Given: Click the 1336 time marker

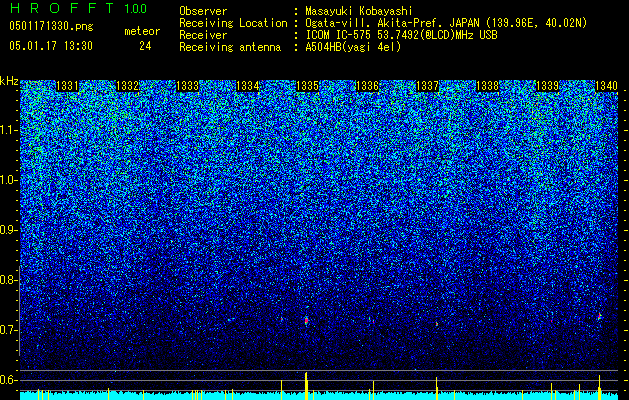Looking at the screenshot, I should [x=367, y=86].
